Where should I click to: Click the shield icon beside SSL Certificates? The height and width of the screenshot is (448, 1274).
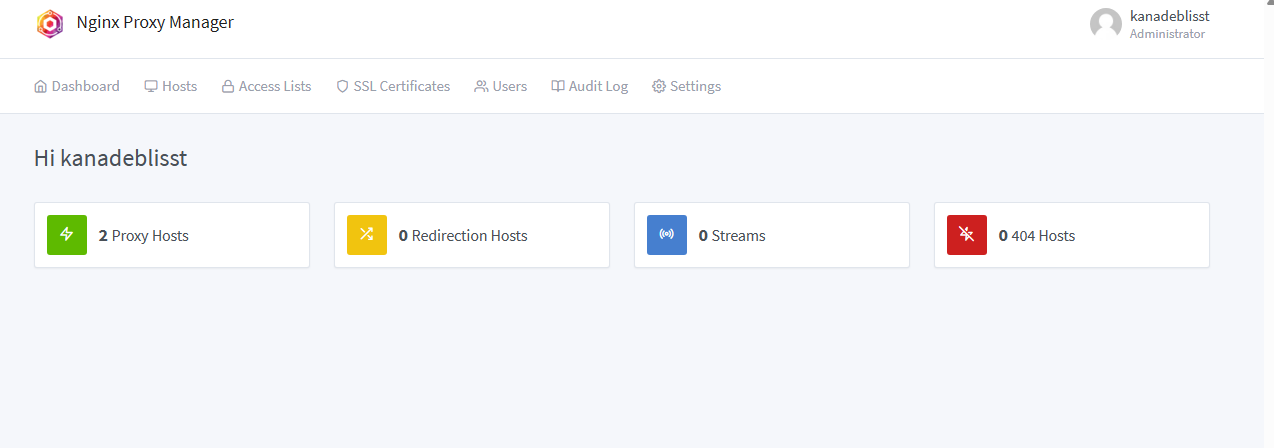342,86
